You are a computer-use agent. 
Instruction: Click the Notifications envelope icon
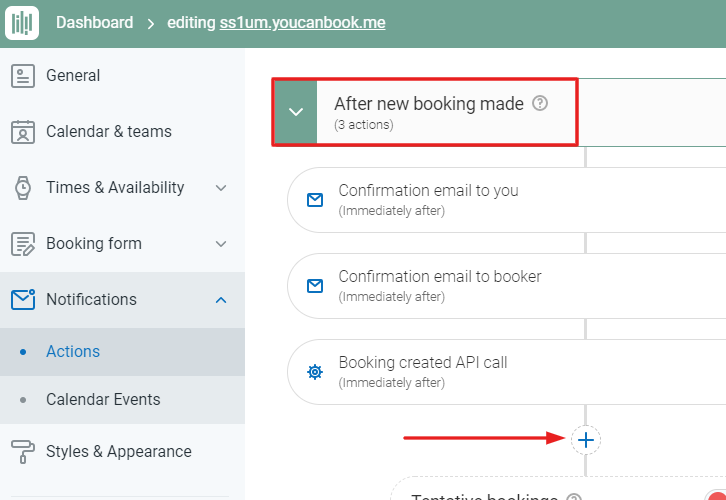22,299
